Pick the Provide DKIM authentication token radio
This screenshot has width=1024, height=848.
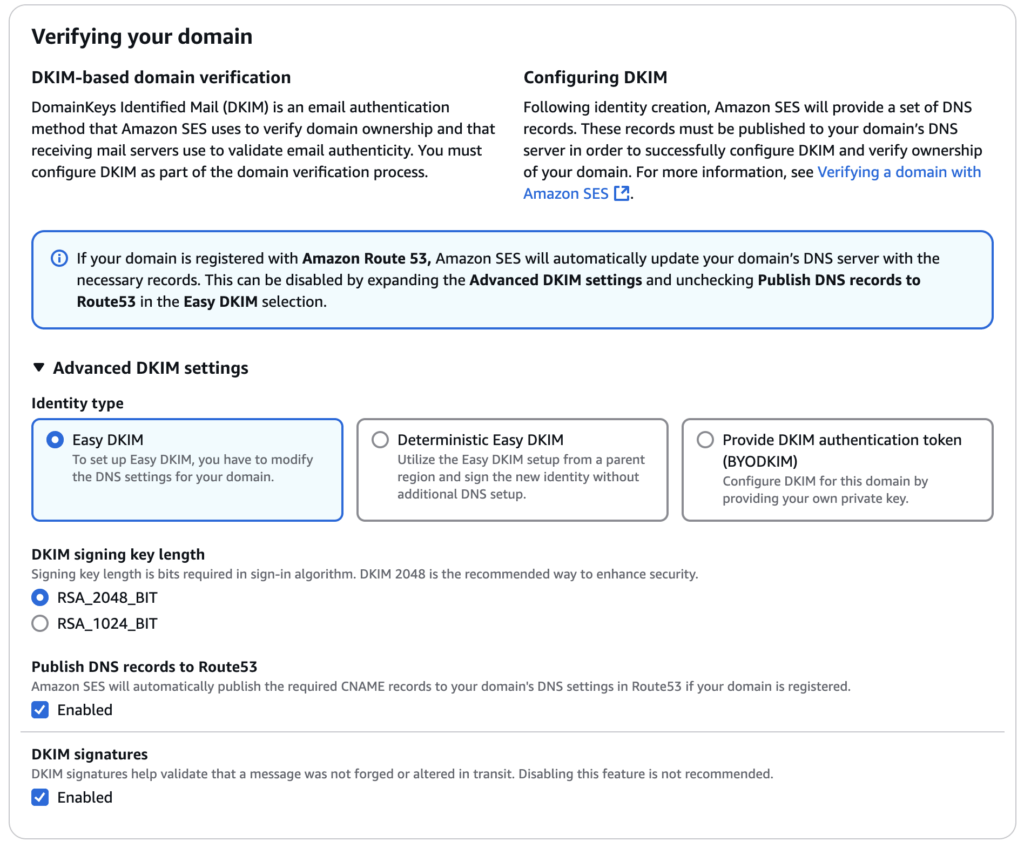(705, 440)
